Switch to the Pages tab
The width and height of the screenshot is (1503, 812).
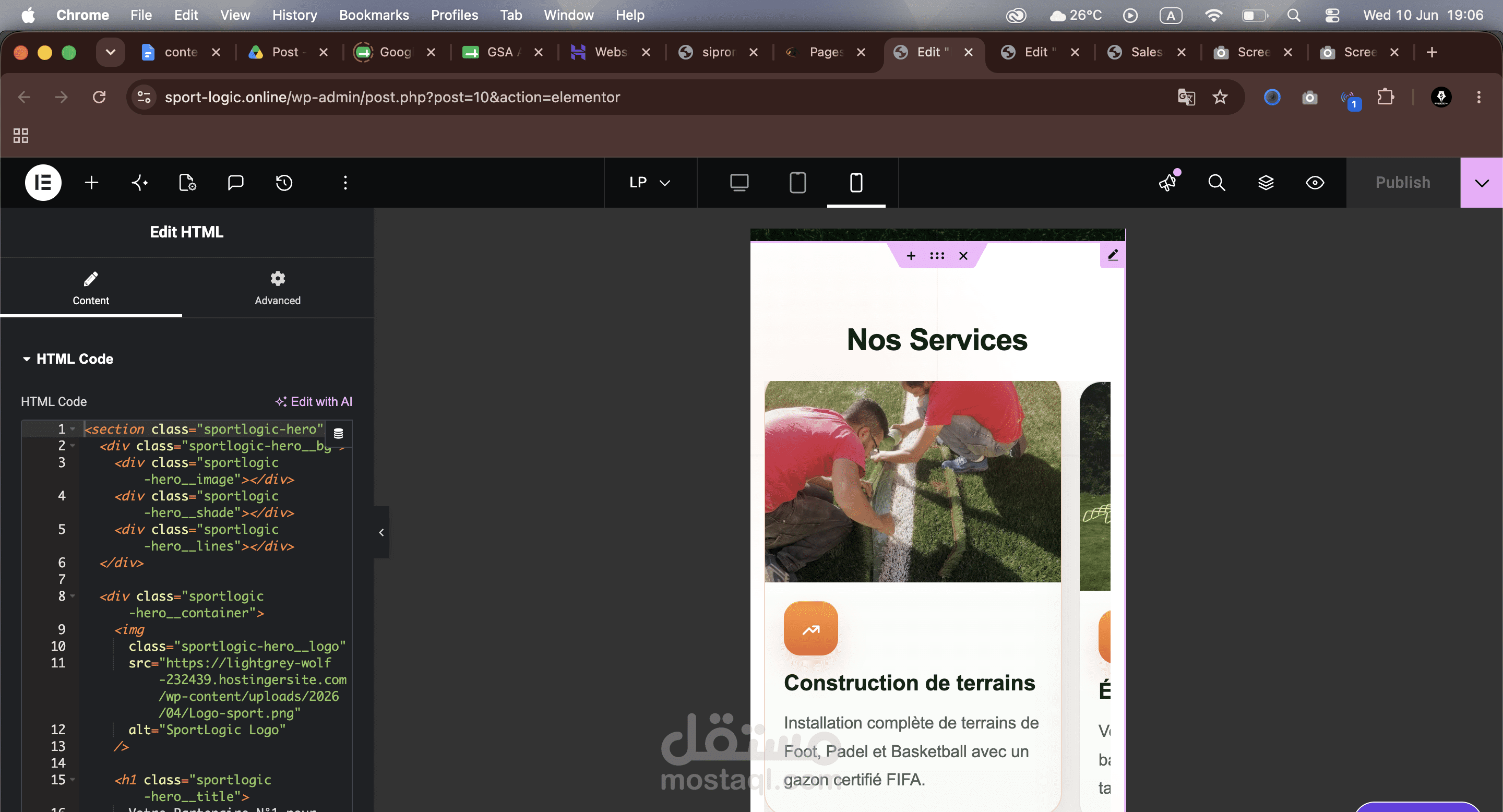[x=825, y=52]
